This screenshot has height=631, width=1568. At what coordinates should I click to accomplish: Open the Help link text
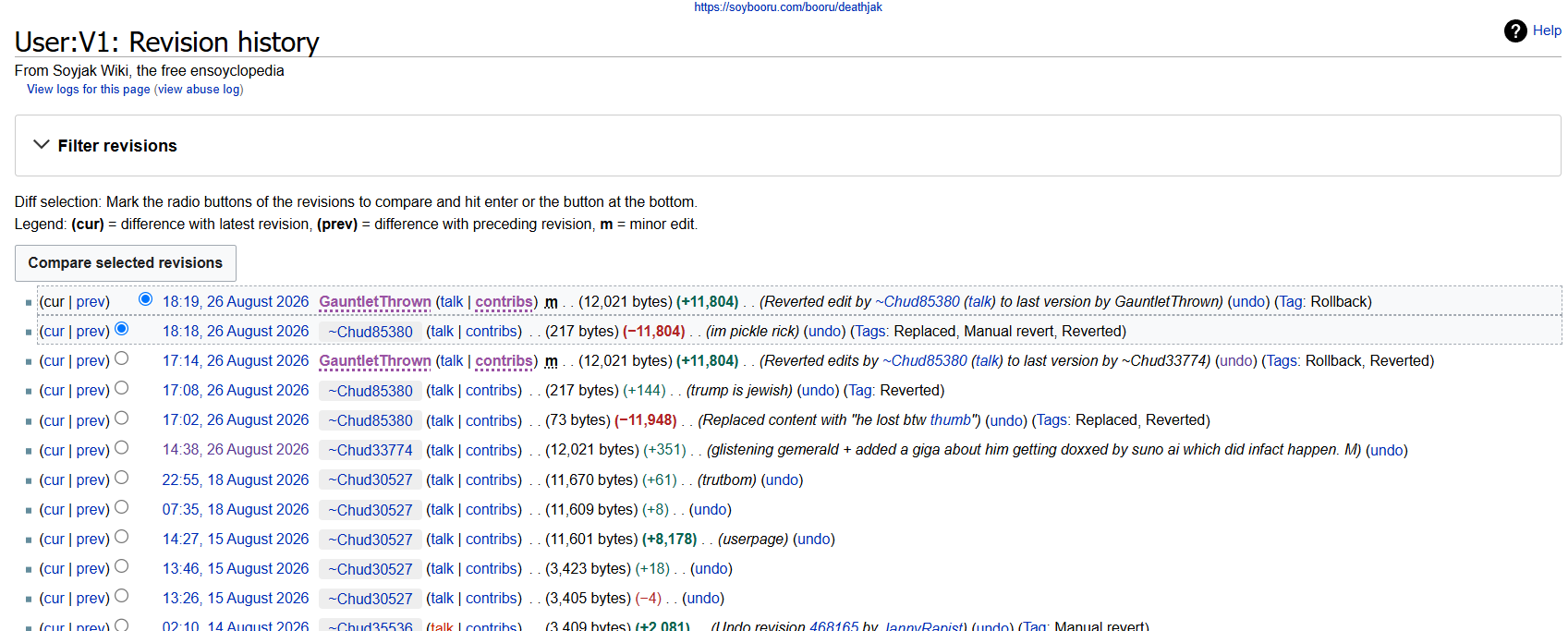[x=1547, y=30]
